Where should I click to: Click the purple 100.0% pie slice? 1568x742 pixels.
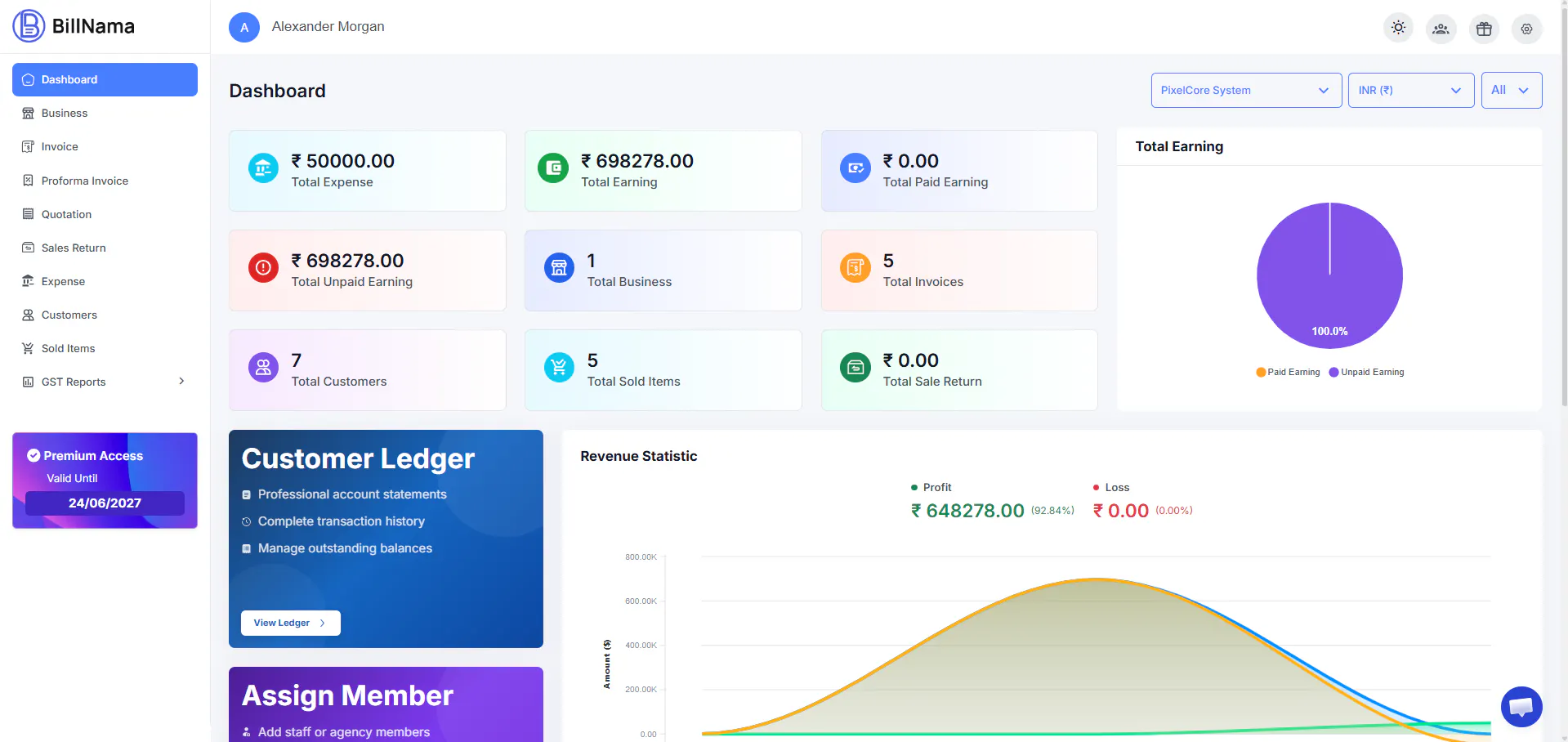point(1329,275)
